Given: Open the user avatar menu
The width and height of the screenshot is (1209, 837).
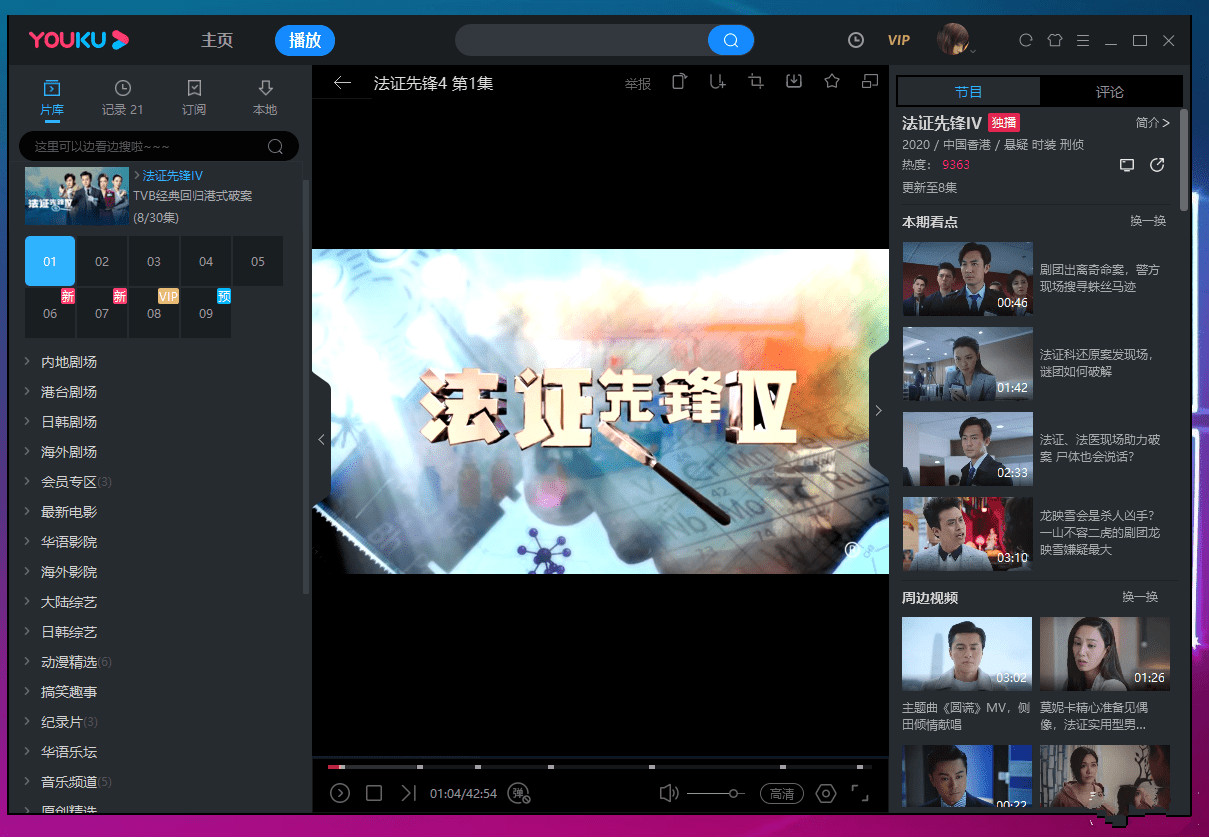Looking at the screenshot, I should [953, 39].
